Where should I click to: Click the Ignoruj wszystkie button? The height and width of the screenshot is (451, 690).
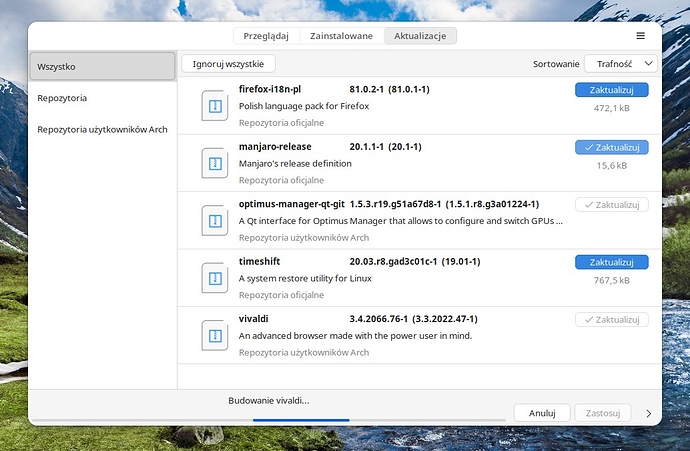[228, 64]
